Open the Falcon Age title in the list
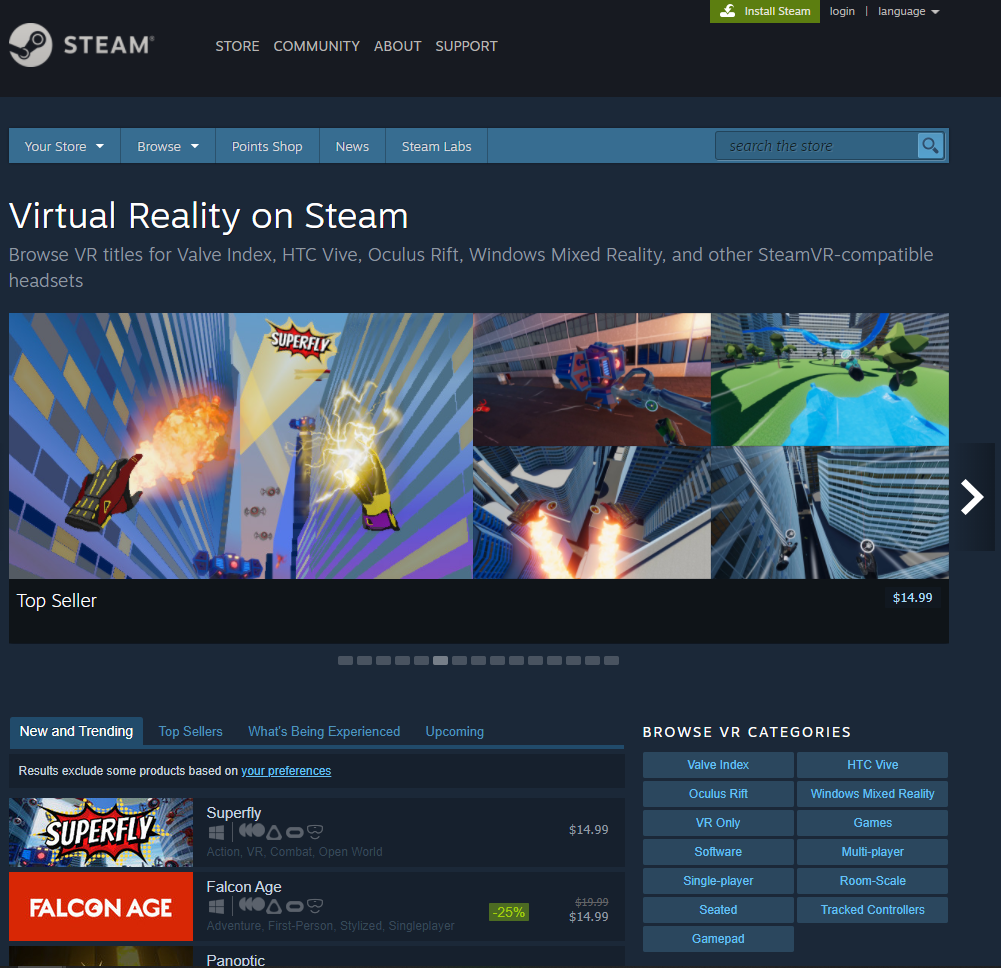This screenshot has height=968, width=1001. (x=244, y=887)
